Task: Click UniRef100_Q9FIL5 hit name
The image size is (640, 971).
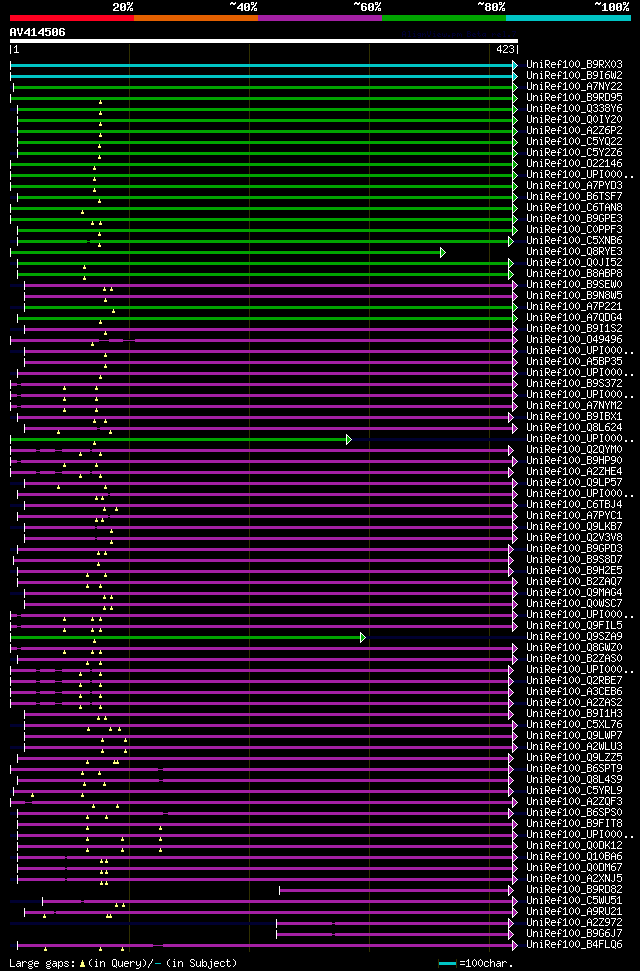Action: pyautogui.click(x=574, y=626)
